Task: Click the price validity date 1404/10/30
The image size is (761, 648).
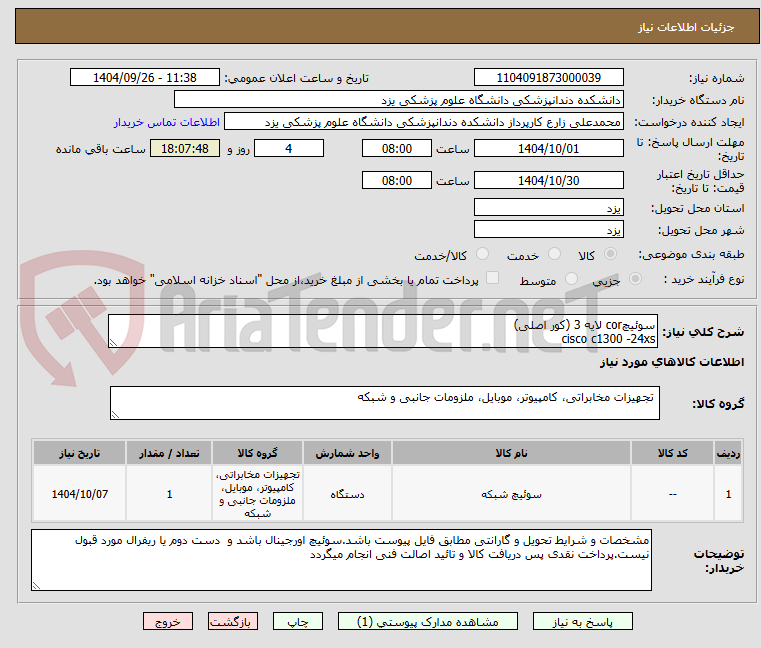Action: tap(549, 181)
